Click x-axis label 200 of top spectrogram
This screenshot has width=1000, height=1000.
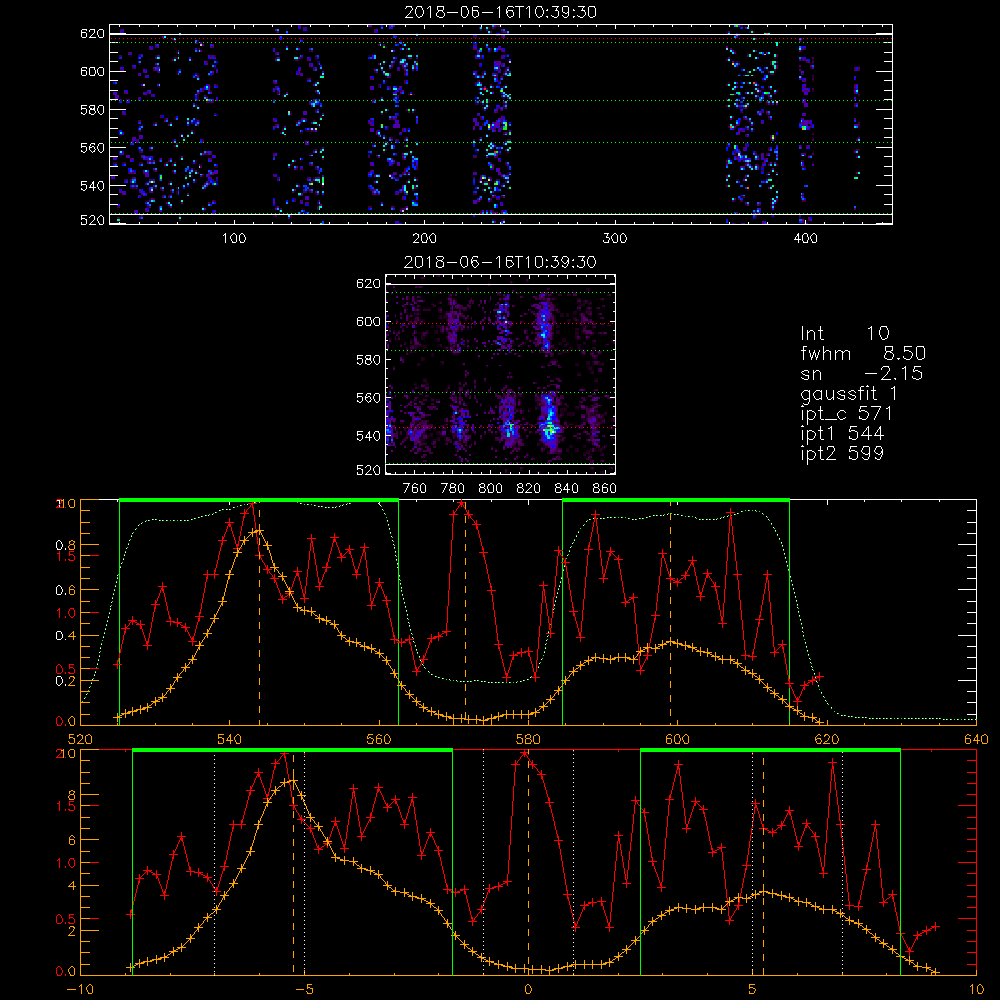(x=424, y=239)
